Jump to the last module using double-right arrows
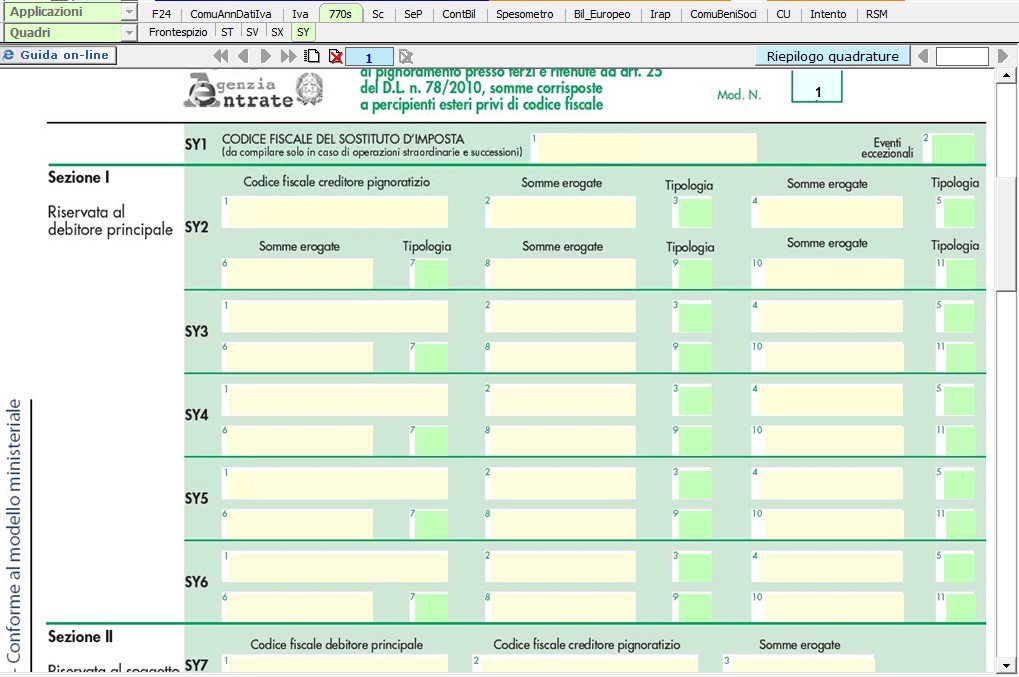This screenshot has width=1019, height=677. 288,57
